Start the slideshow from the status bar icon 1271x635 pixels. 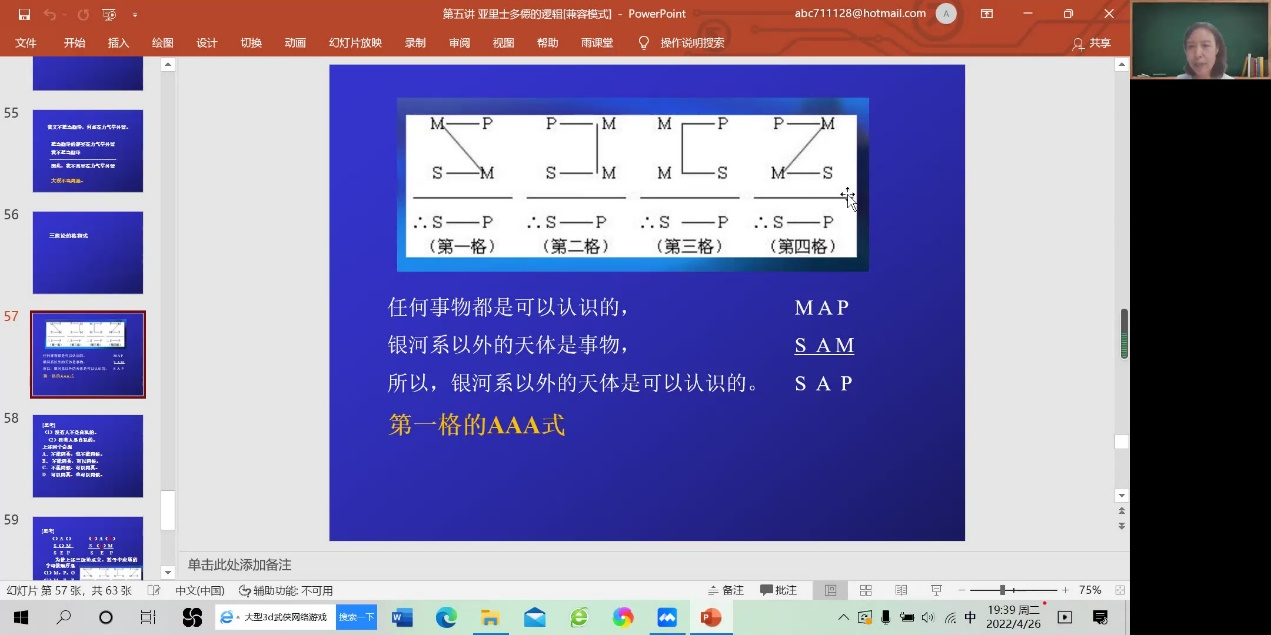(936, 591)
